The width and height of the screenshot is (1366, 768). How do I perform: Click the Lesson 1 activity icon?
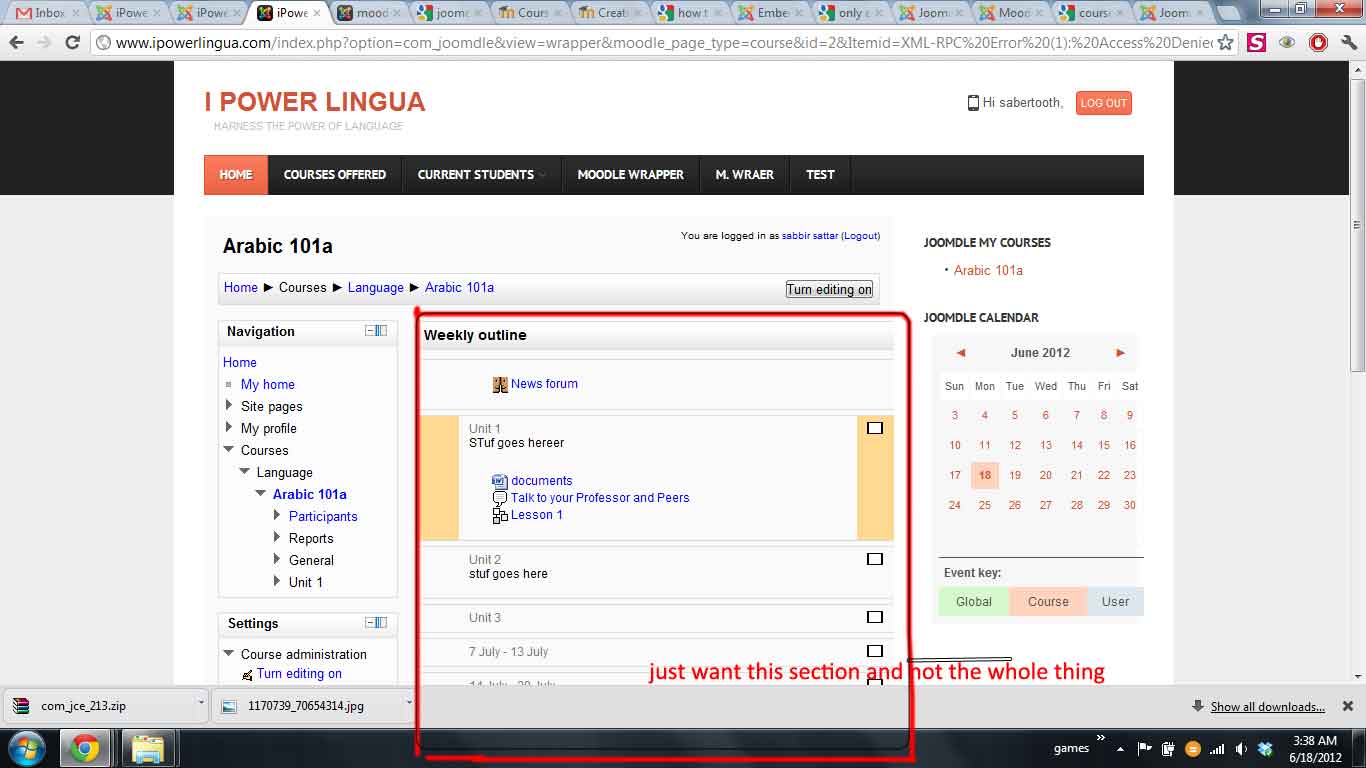tap(500, 515)
